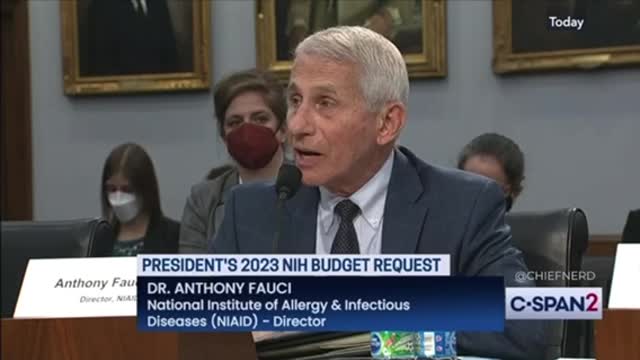Click the 'Anthony Fau' desk name placard
Image resolution: width=640 pixels, height=360 pixels.
76,288
